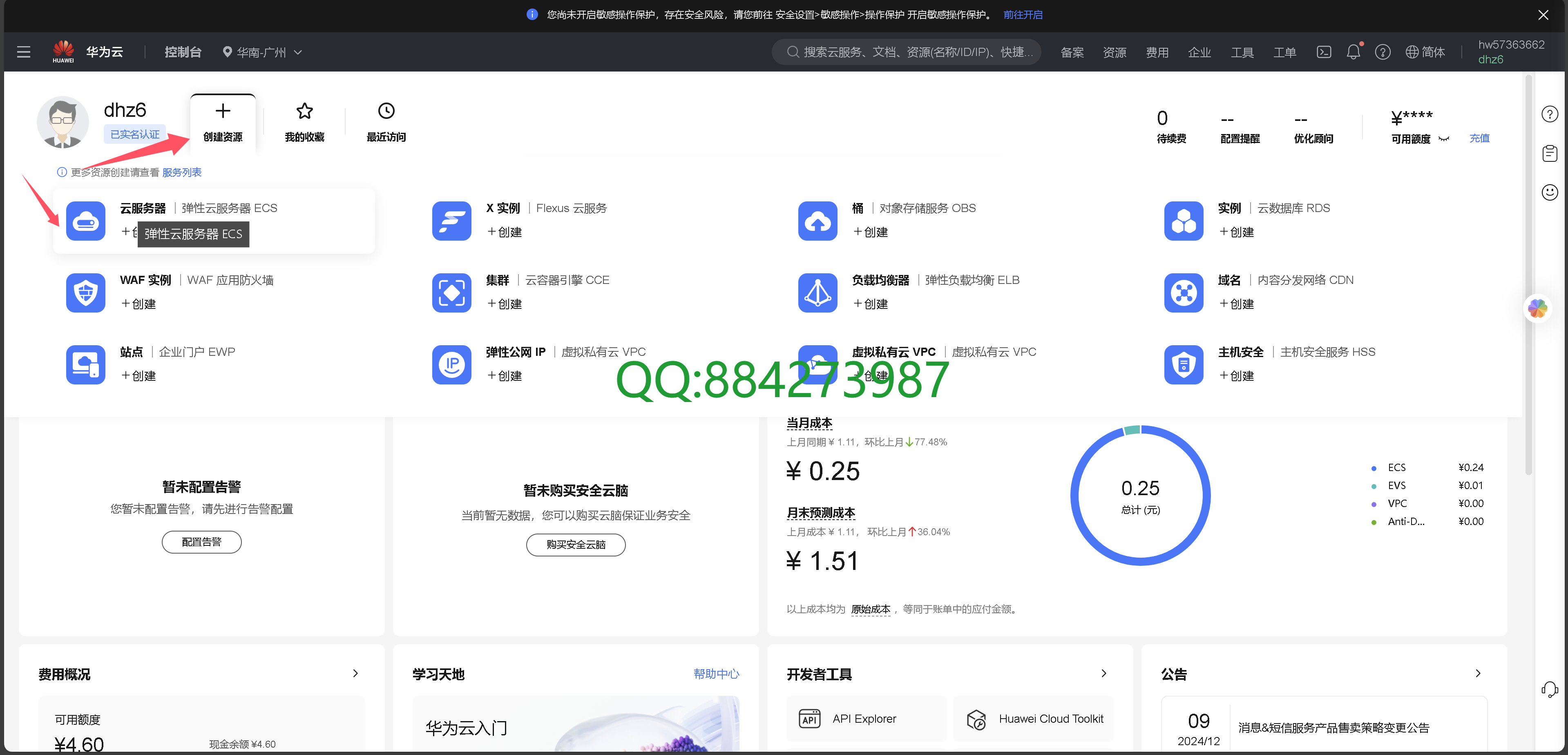Click the page vertical scrollbar

pos(1528,274)
